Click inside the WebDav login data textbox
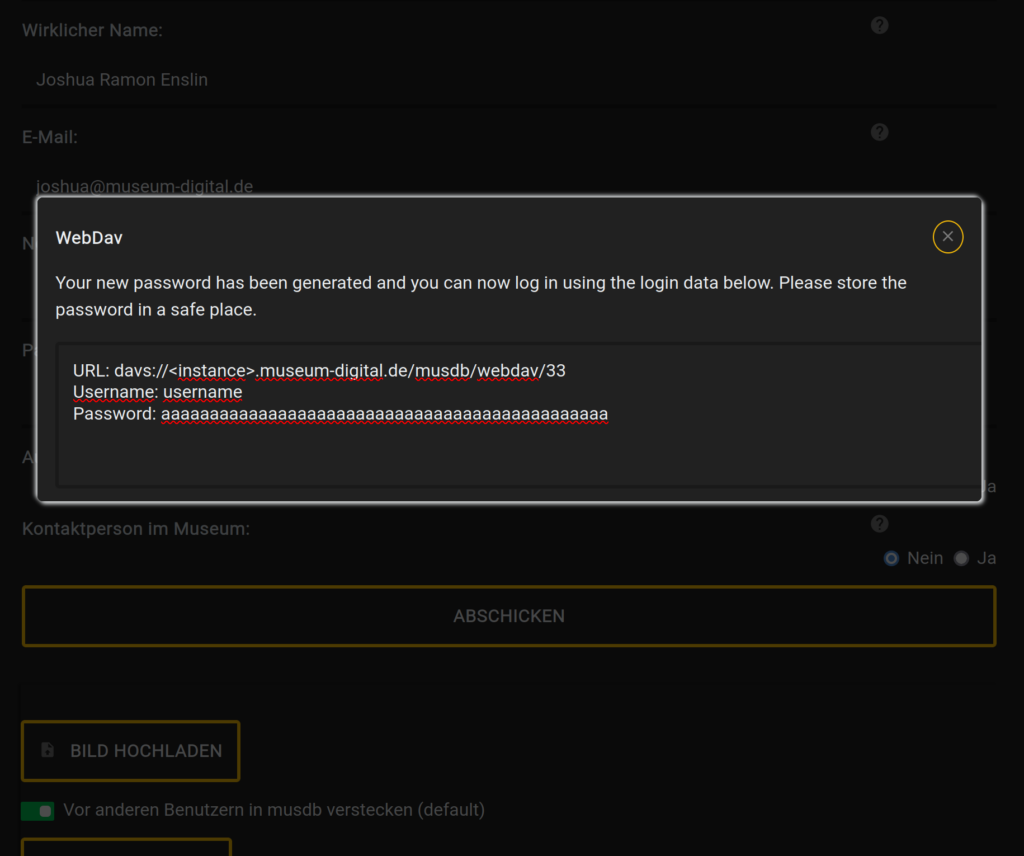The height and width of the screenshot is (856, 1024). (x=519, y=415)
